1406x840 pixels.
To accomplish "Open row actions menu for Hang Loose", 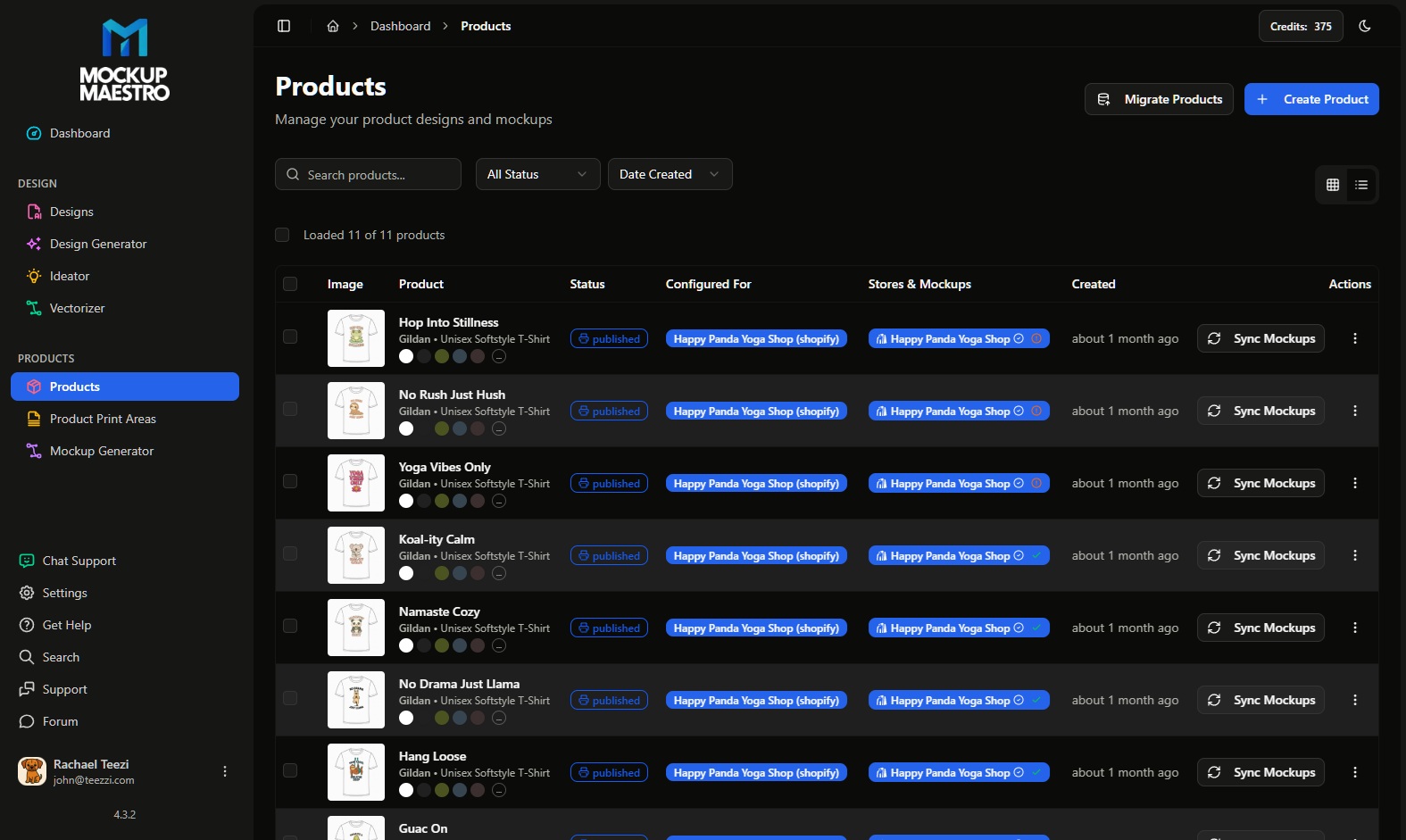I will pyautogui.click(x=1355, y=772).
